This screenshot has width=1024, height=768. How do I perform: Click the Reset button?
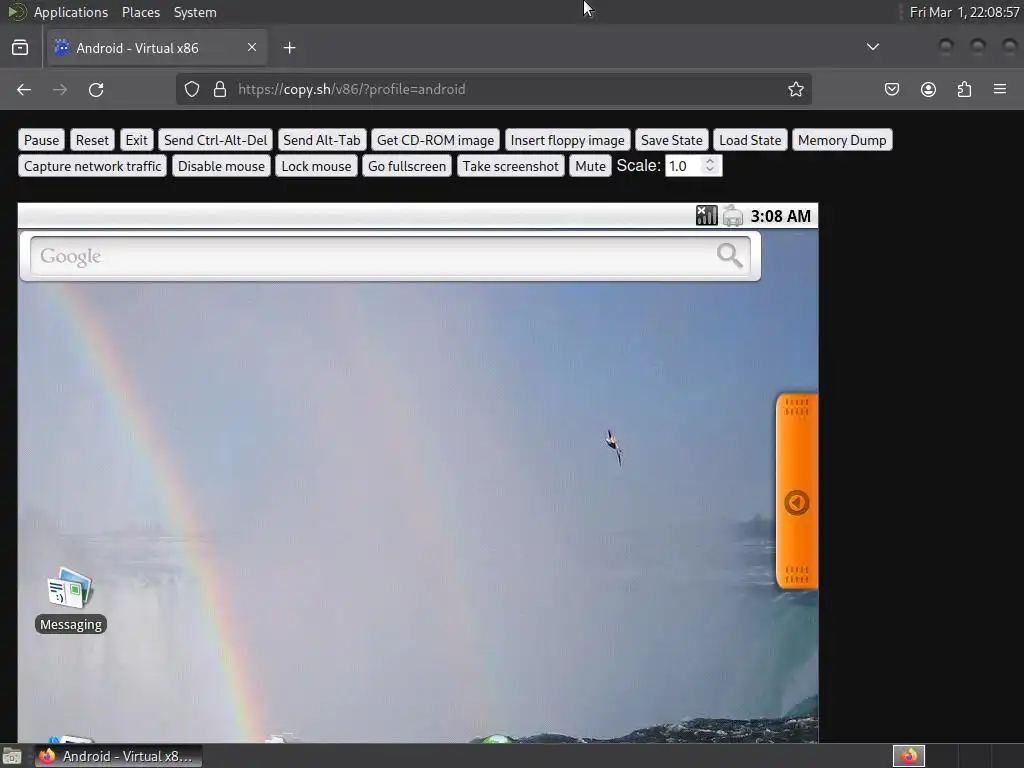pyautogui.click(x=92, y=140)
